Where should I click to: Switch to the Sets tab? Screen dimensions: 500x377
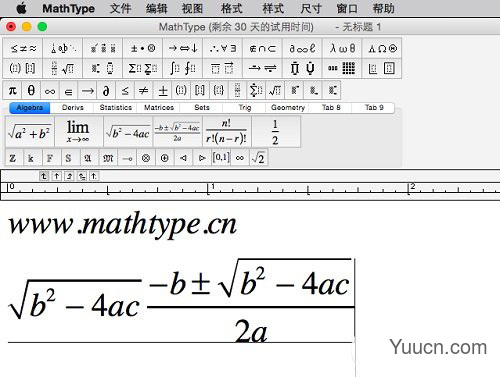[202, 108]
